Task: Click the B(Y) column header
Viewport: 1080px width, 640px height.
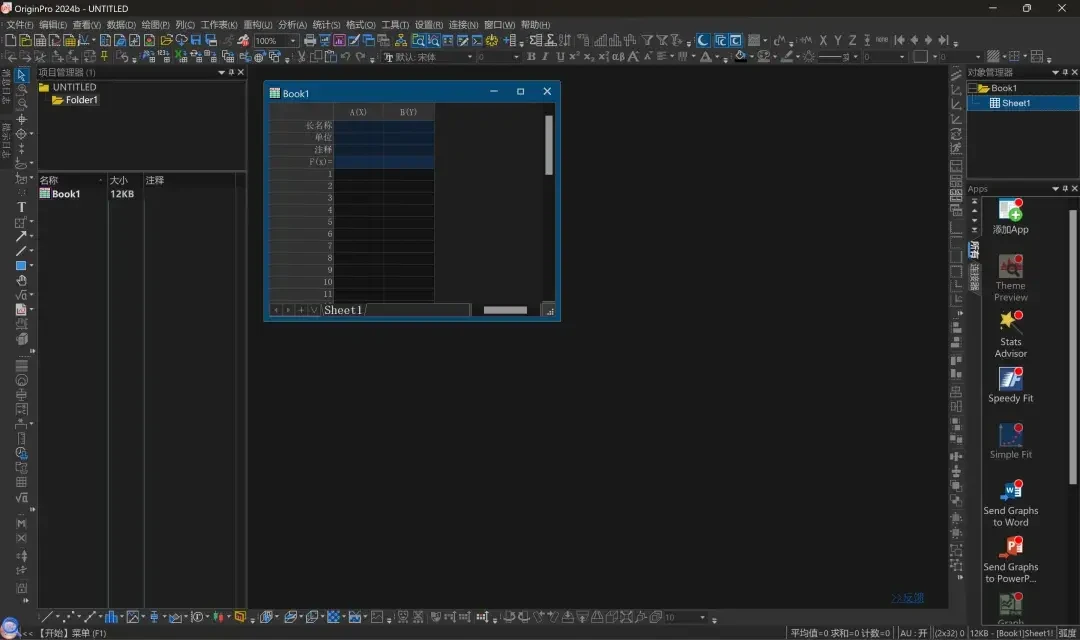Action: [x=408, y=112]
